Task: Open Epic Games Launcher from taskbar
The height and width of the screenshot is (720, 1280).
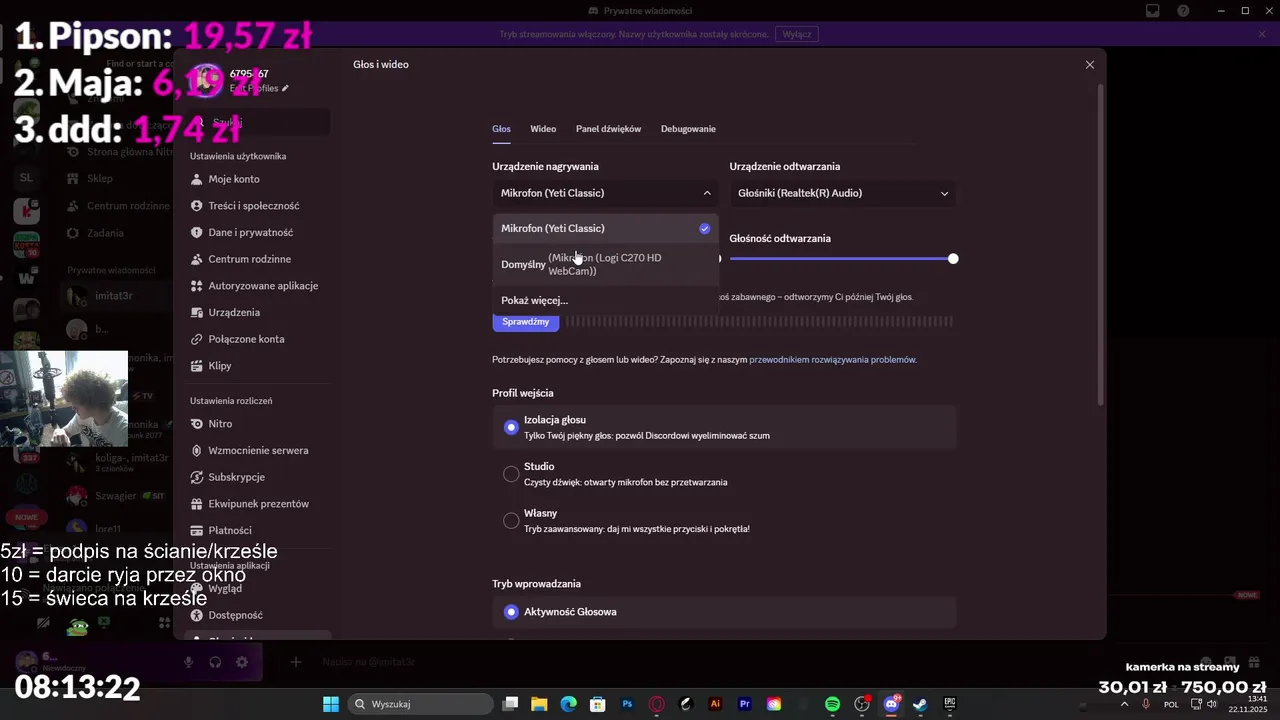Action: pos(949,704)
